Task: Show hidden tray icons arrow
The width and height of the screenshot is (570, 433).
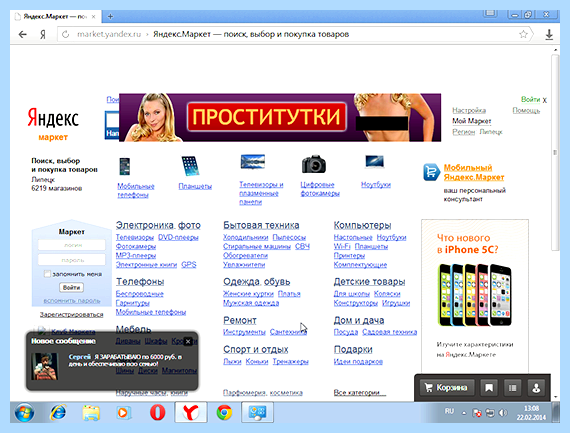Action: (x=464, y=413)
